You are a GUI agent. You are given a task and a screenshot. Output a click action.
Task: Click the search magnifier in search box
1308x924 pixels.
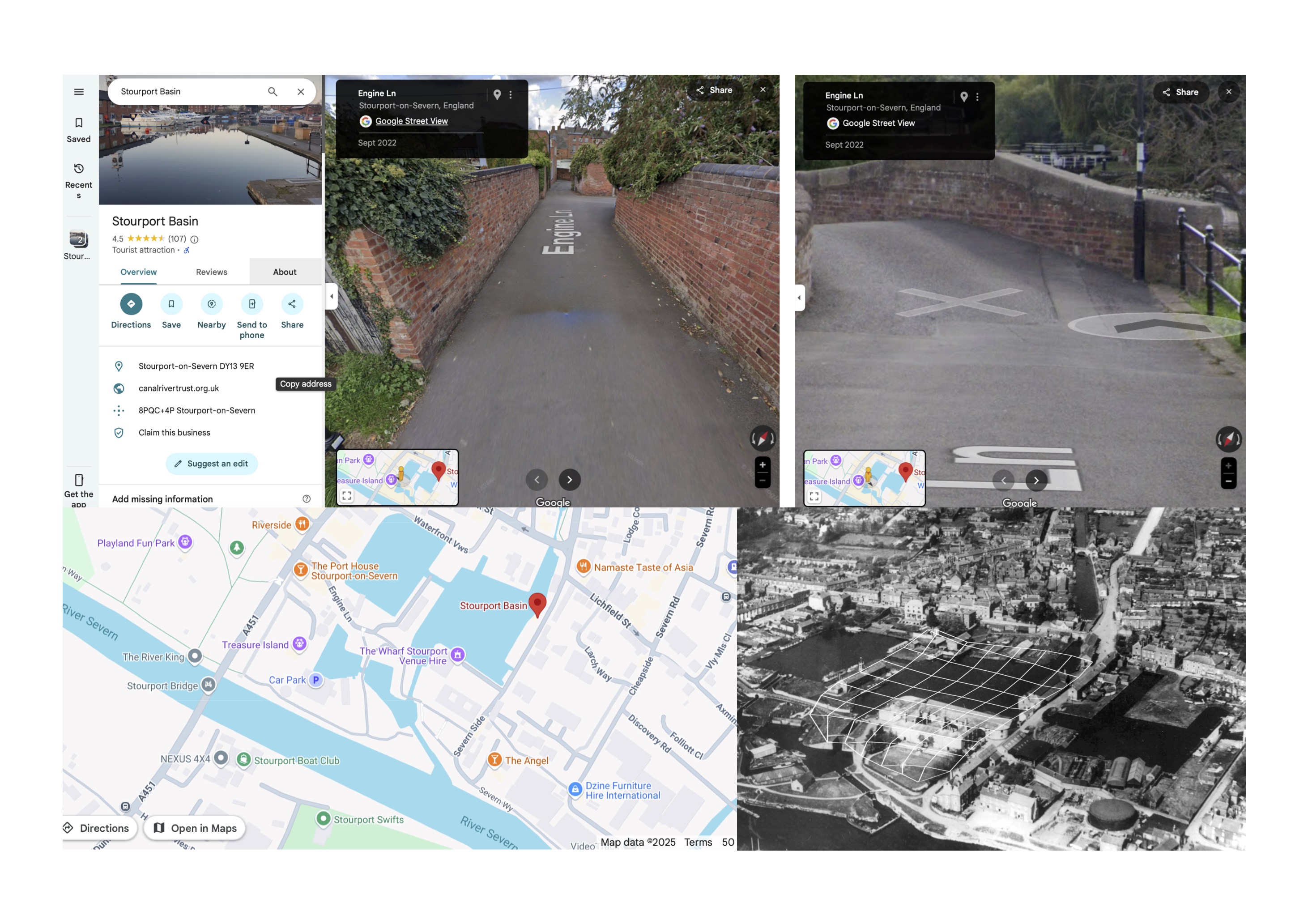click(x=273, y=92)
